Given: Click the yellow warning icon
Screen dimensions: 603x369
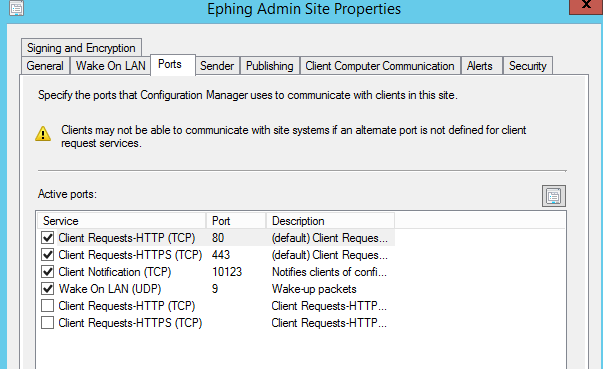Looking at the screenshot, I should tap(43, 133).
